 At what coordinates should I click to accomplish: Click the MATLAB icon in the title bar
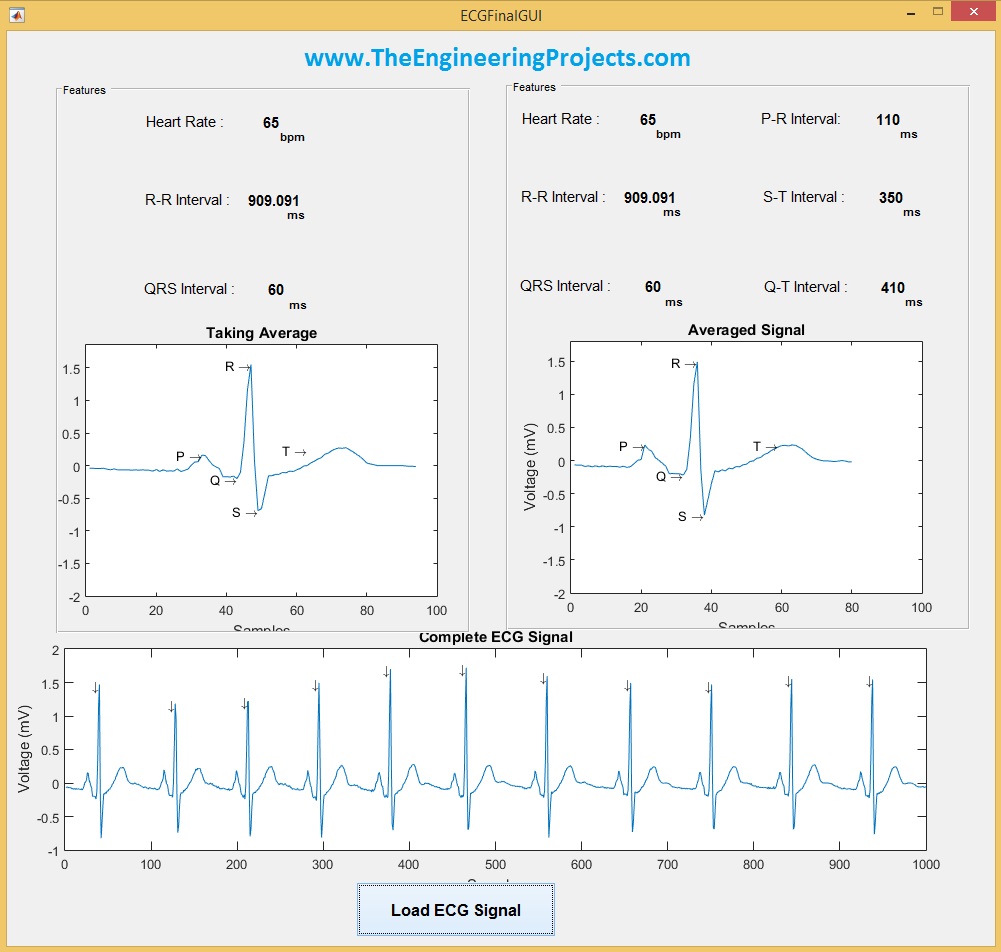coord(17,15)
